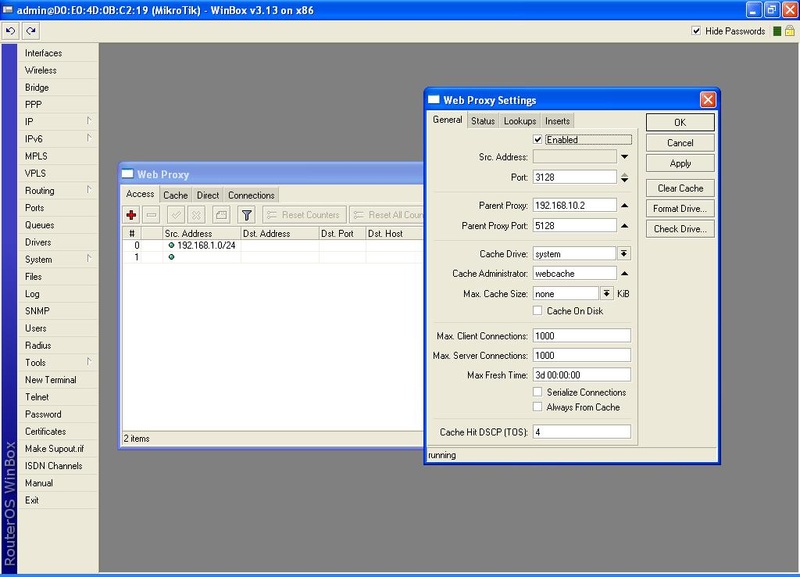
Task: Enable the Cache On Disk checkbox
Action: click(x=539, y=311)
